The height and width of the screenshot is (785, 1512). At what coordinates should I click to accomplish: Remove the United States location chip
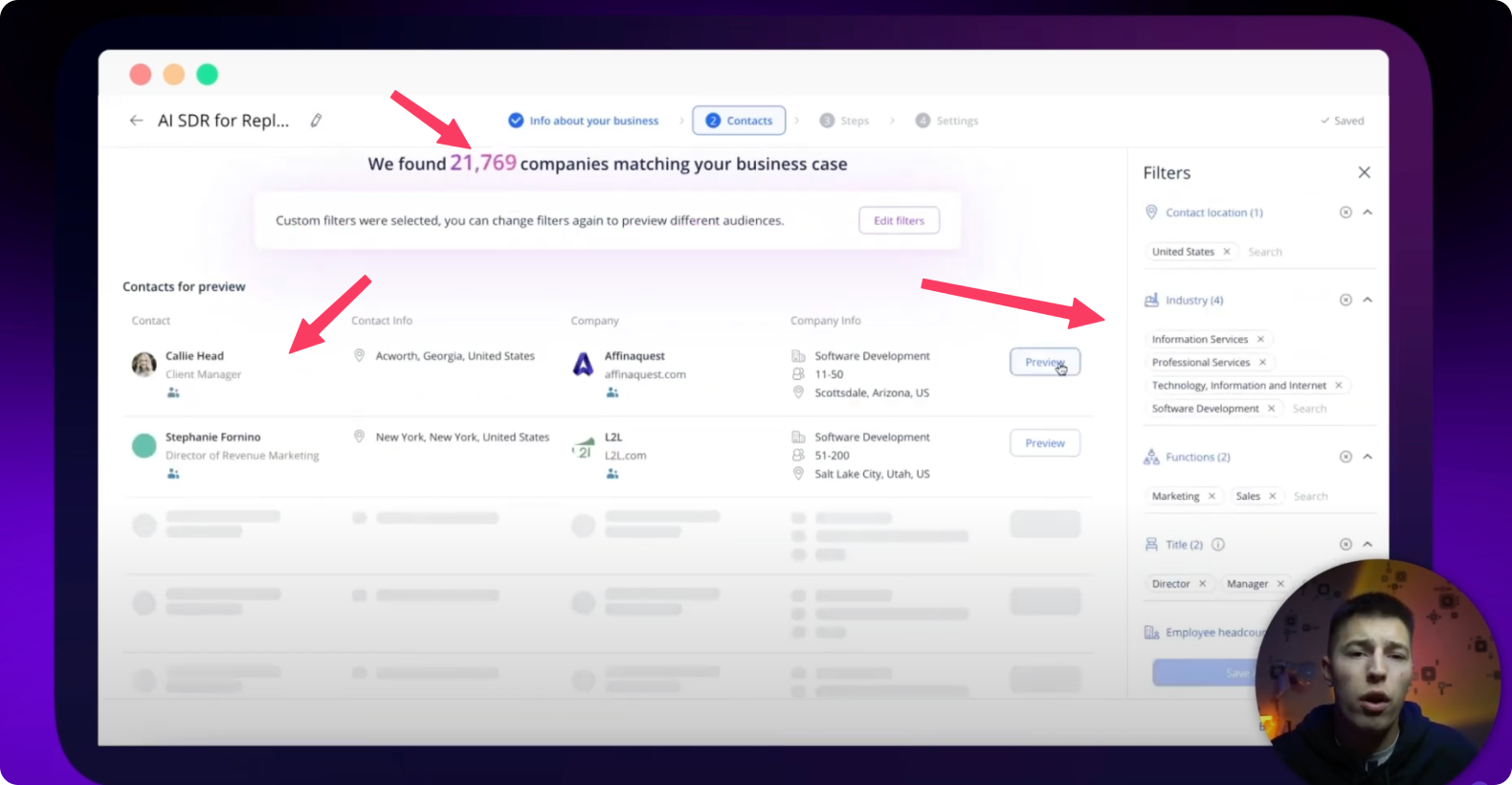[1227, 252]
